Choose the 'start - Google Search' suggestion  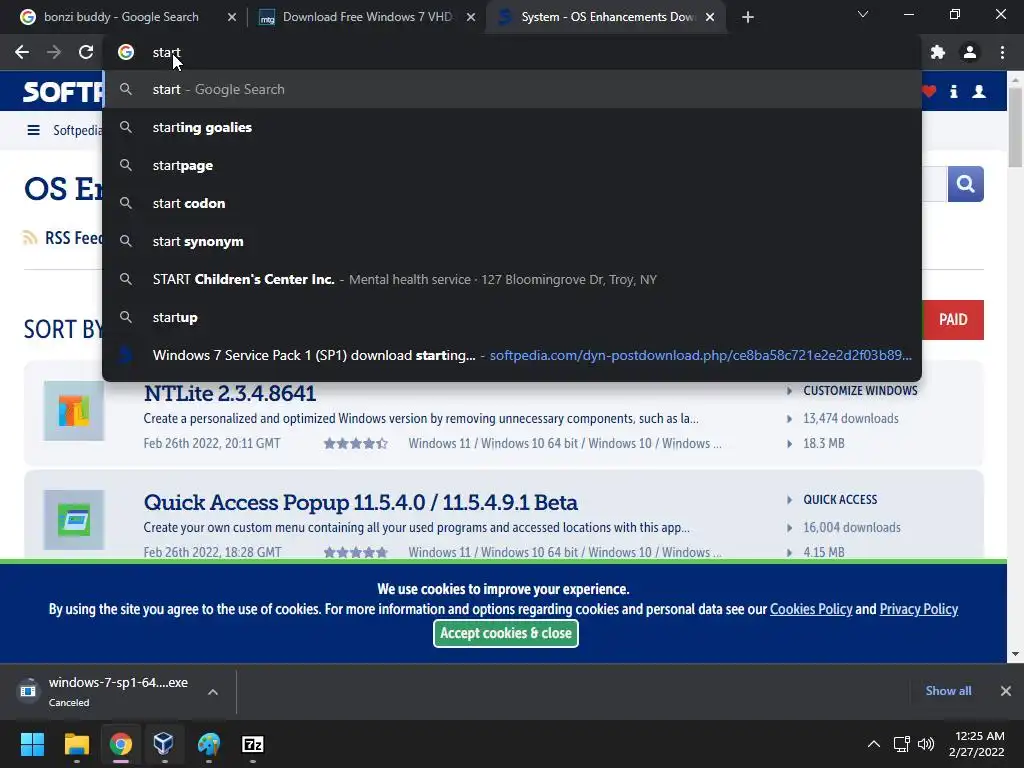point(512,89)
